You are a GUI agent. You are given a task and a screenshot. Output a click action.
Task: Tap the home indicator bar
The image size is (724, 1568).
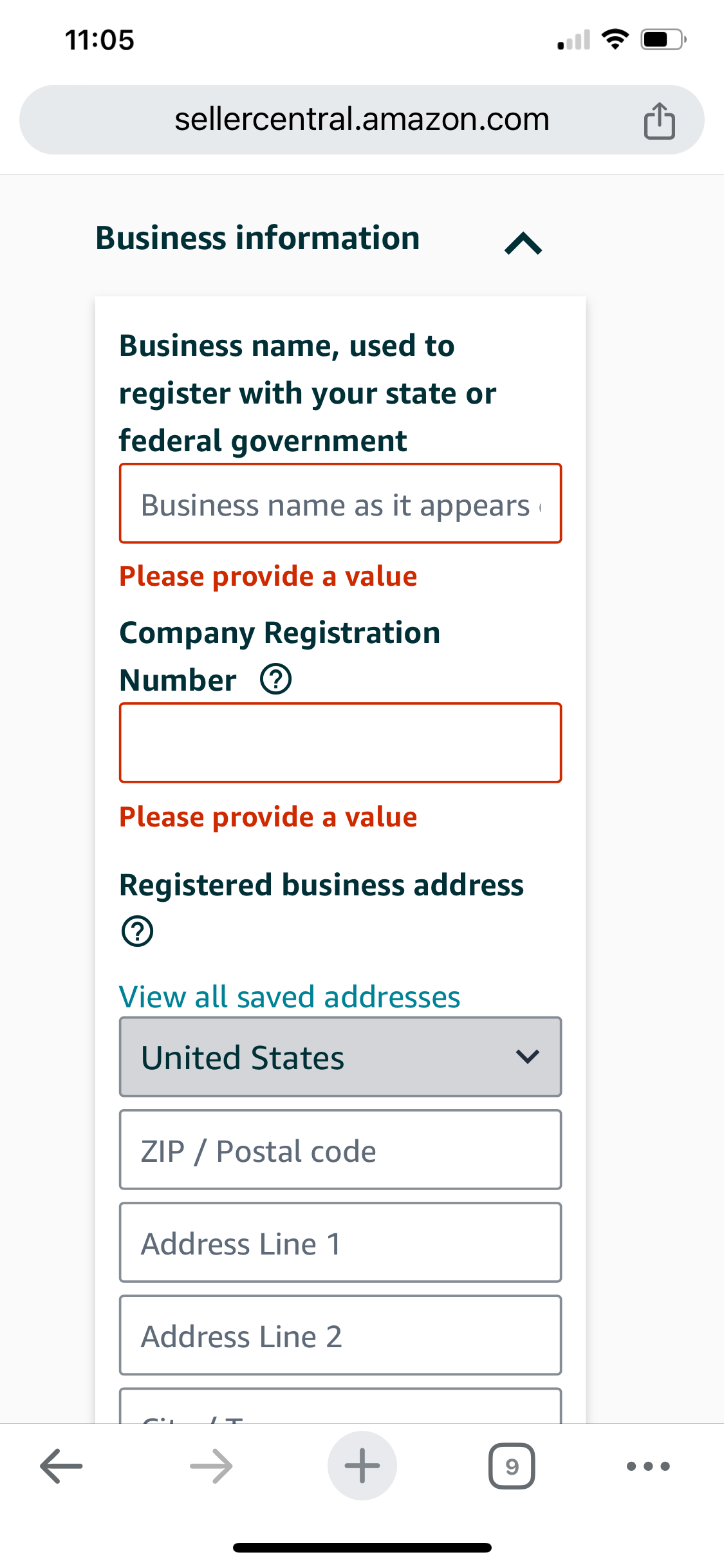pyautogui.click(x=362, y=1547)
